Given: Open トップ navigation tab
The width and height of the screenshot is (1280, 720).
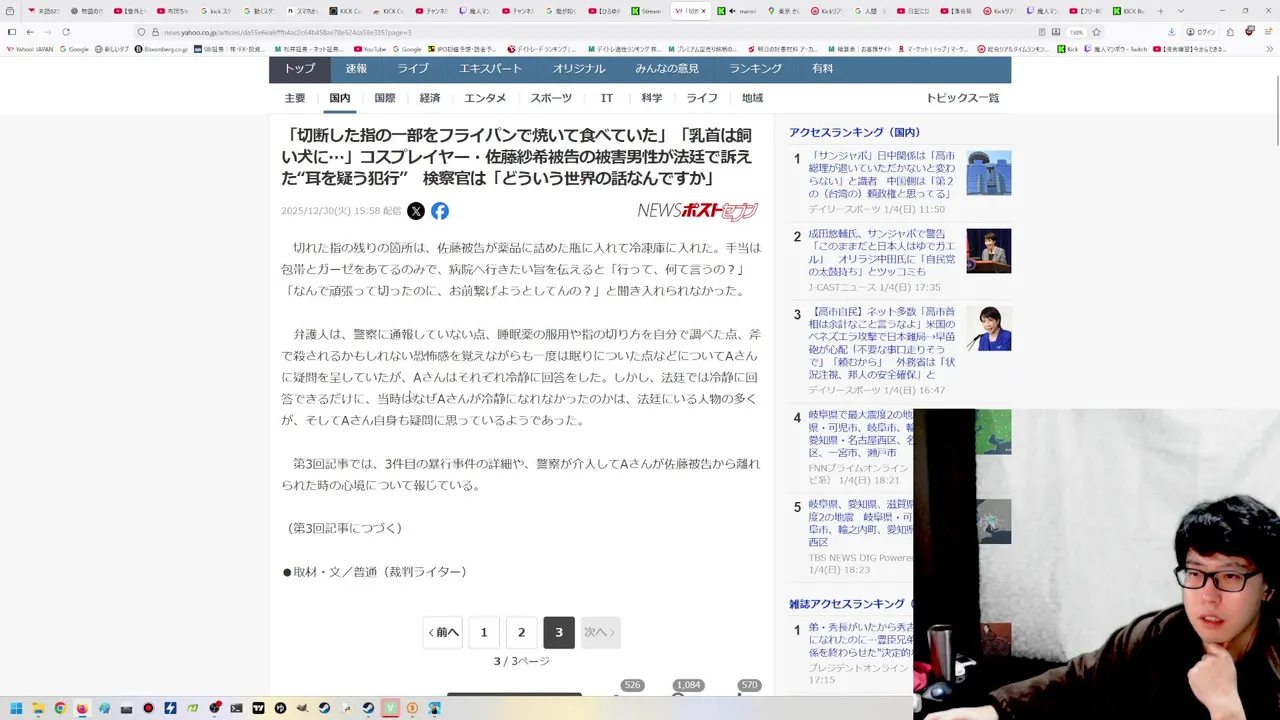Looking at the screenshot, I should pyautogui.click(x=299, y=69).
